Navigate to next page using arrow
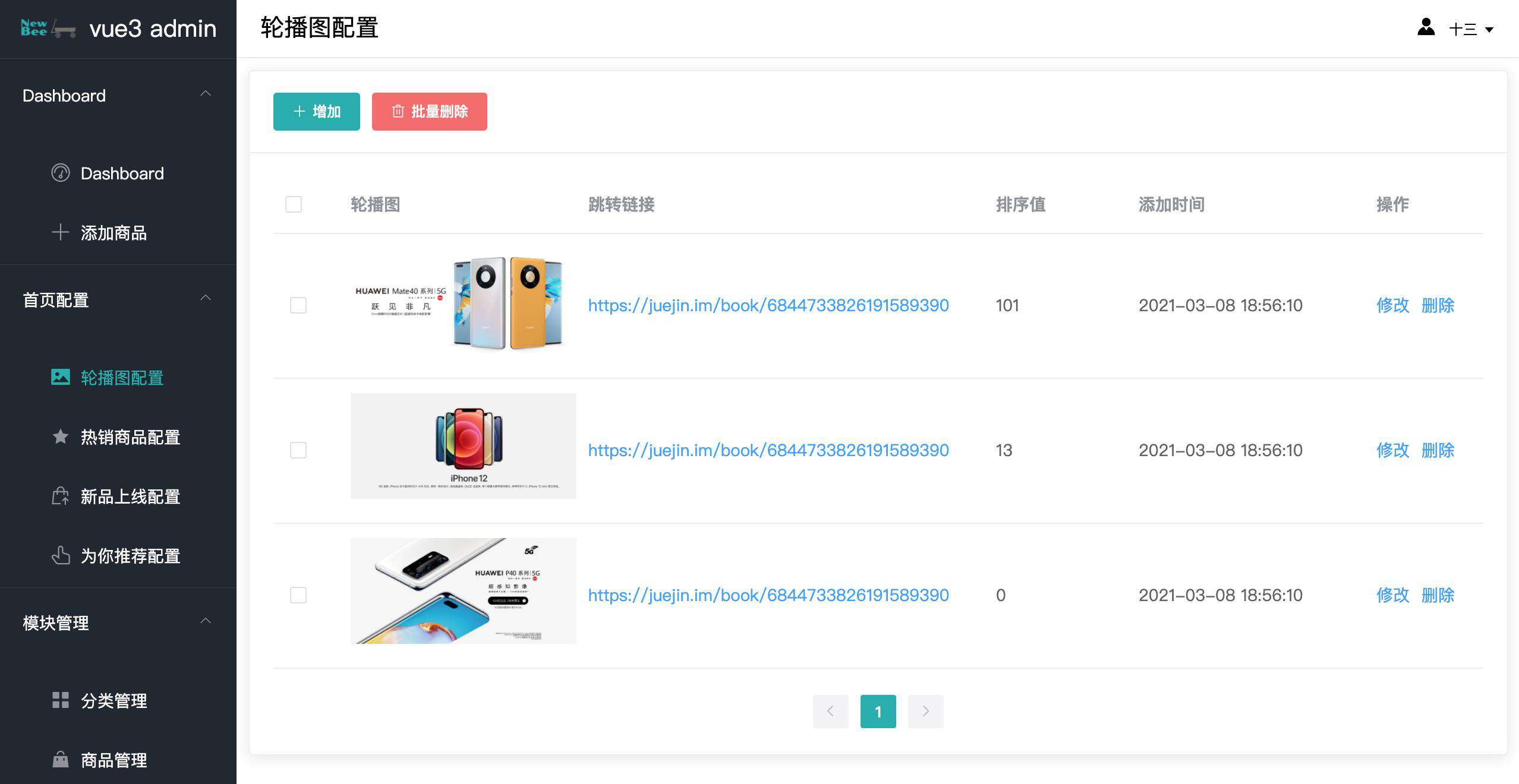Viewport: 1519px width, 784px height. pyautogui.click(x=925, y=711)
